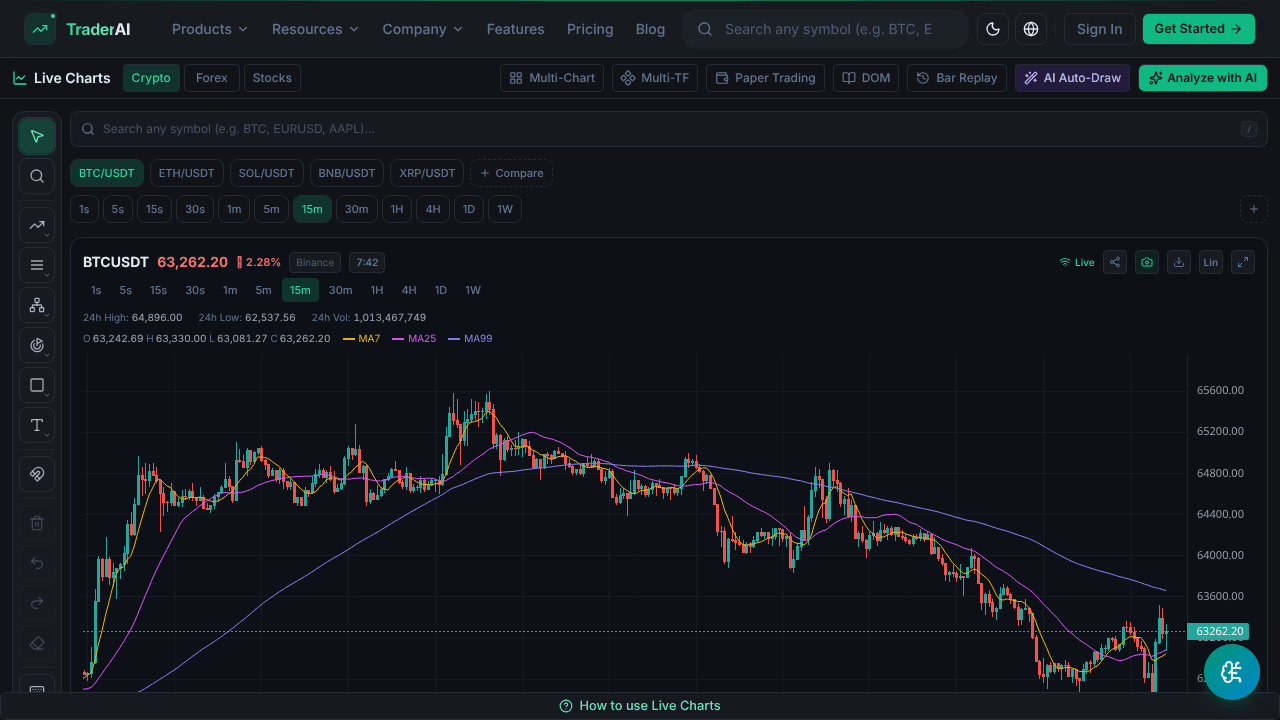Screen dimensions: 1280x720
Task: Open the circular measure tool group
Action: pyautogui.click(x=37, y=345)
